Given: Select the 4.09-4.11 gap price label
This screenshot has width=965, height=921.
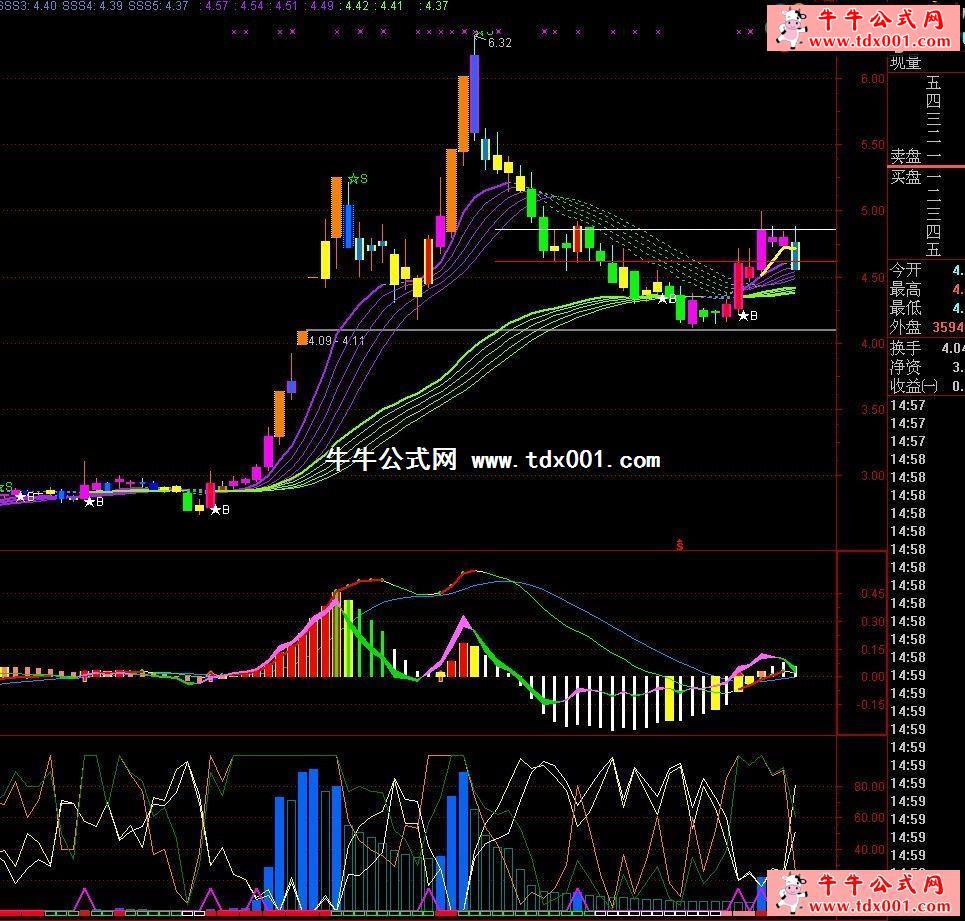Looking at the screenshot, I should pyautogui.click(x=338, y=341).
